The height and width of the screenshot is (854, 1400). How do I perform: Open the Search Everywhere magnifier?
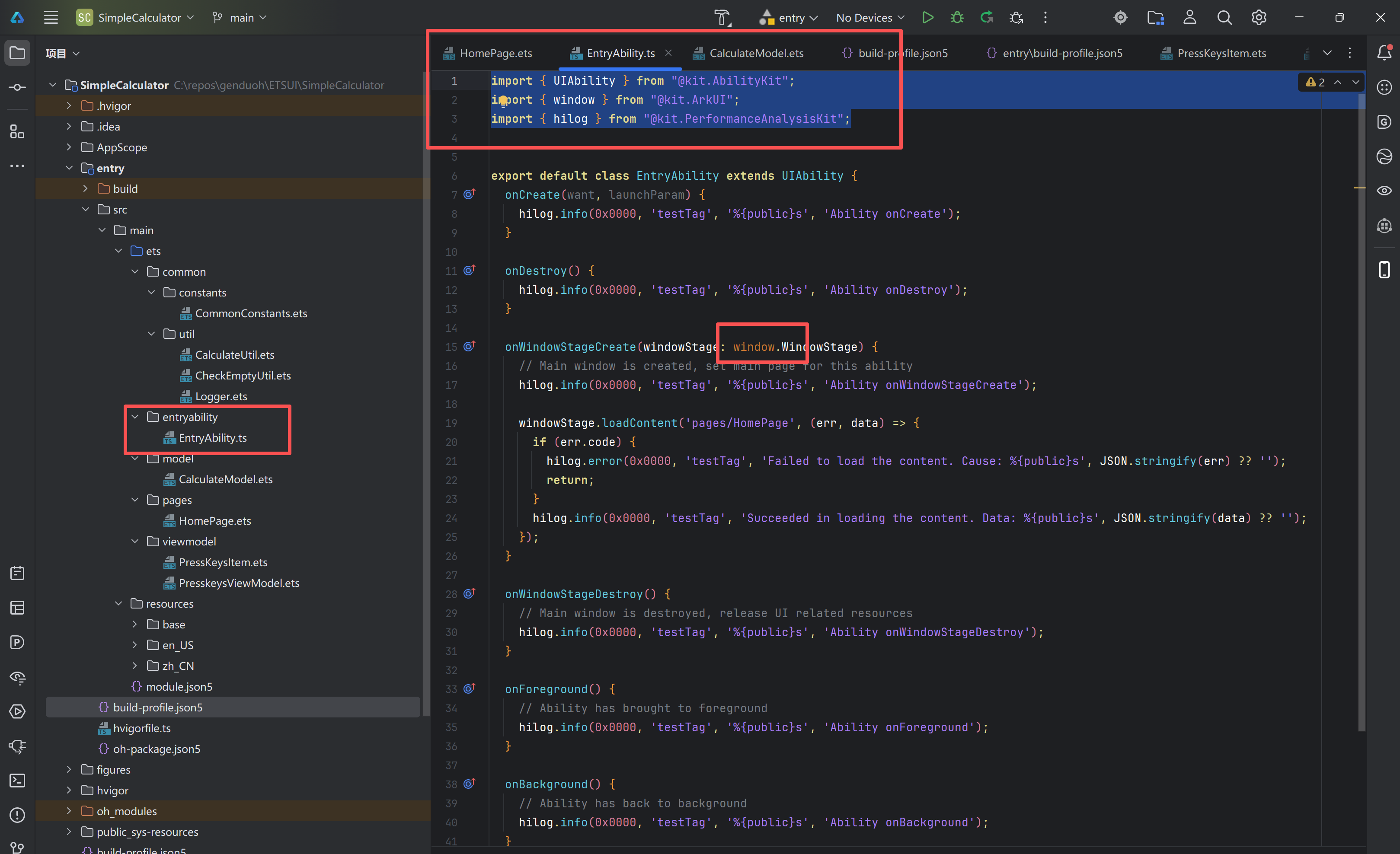[x=1224, y=18]
